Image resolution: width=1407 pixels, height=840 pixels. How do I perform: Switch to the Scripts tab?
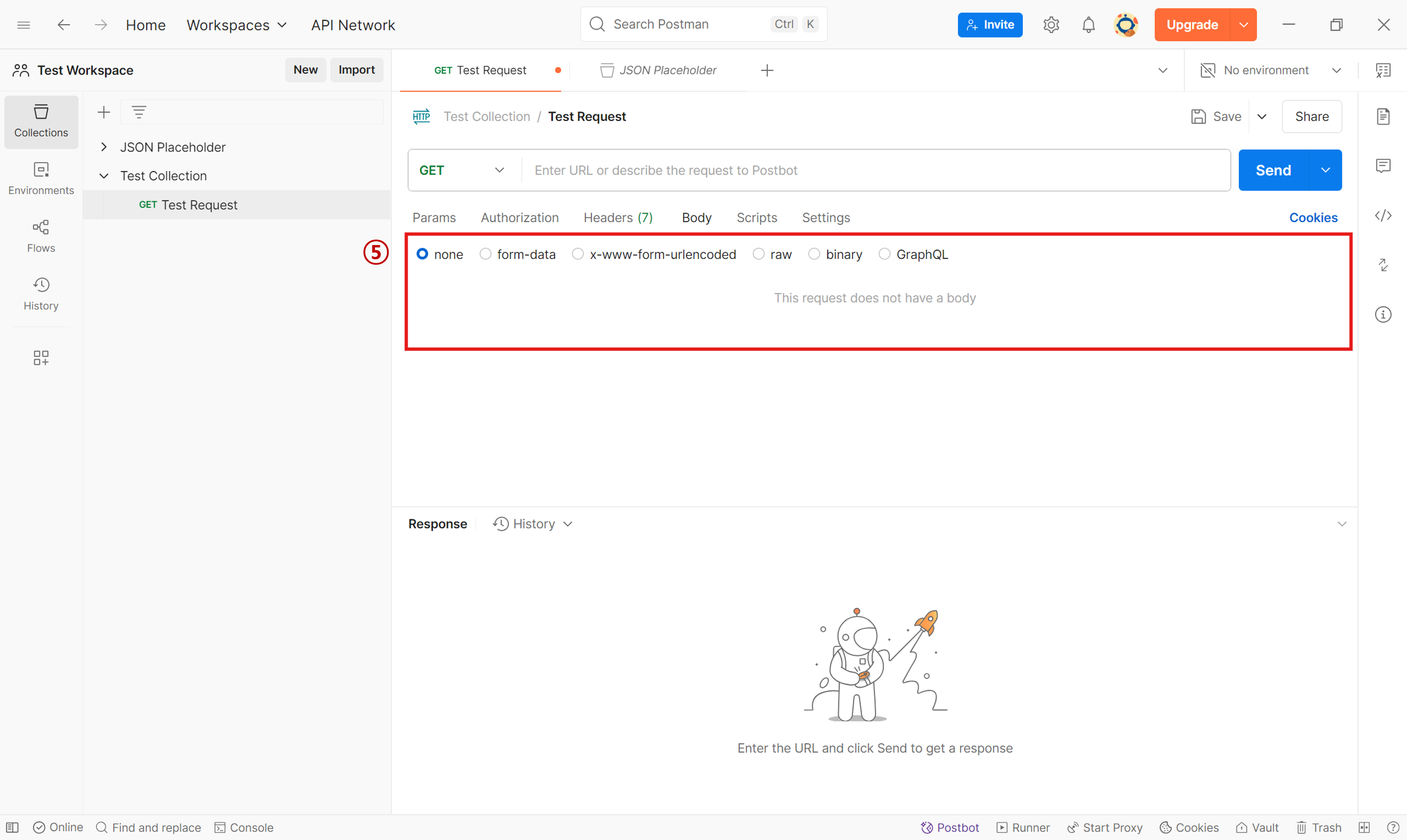[x=757, y=218]
